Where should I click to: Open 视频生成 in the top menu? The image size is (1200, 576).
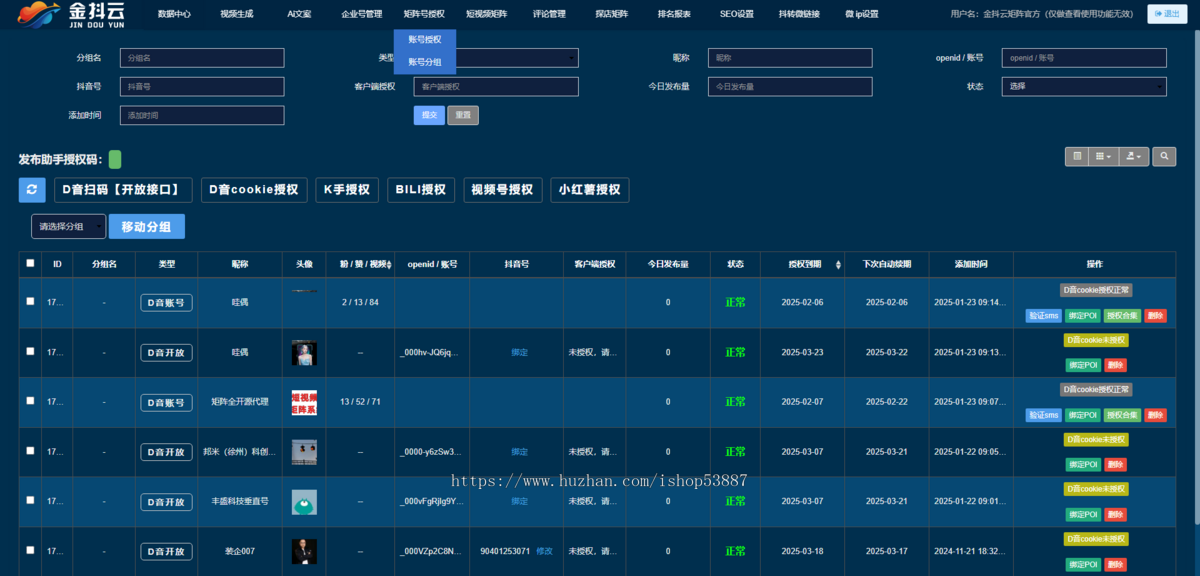click(237, 14)
